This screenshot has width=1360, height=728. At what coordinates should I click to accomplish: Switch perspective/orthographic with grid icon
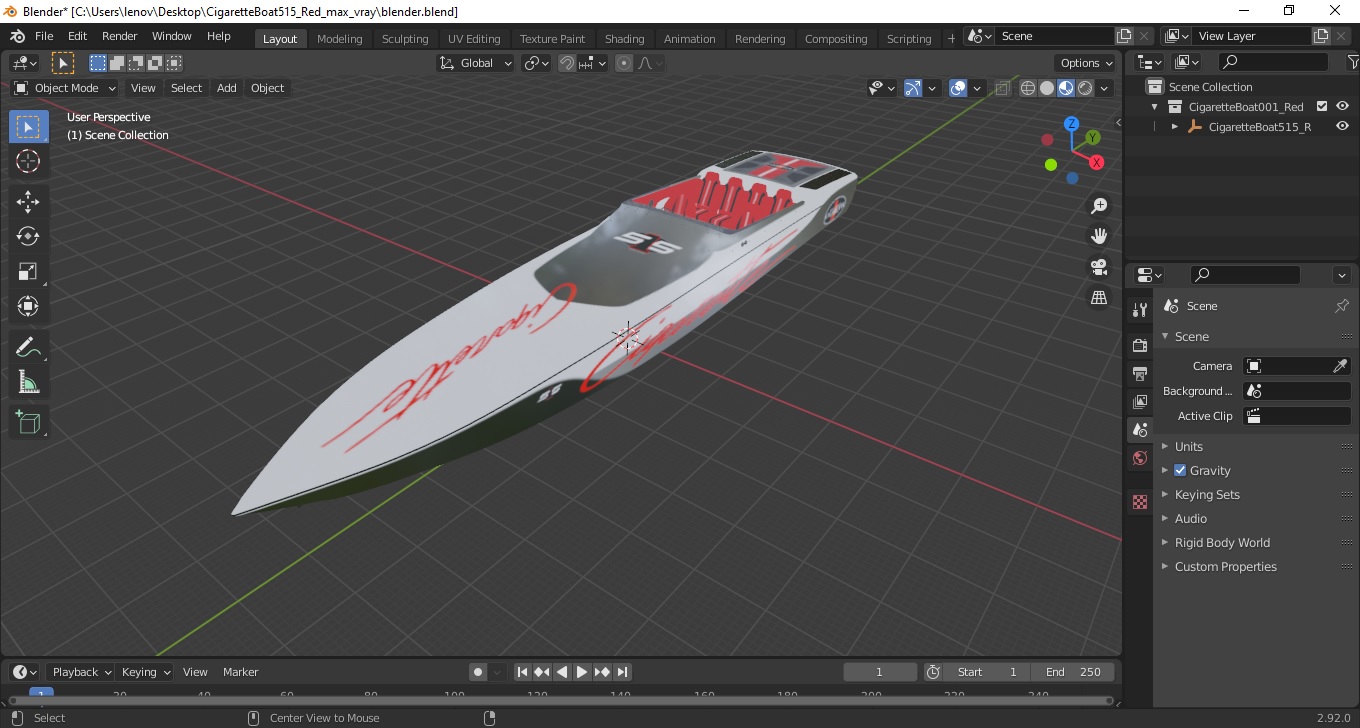pyautogui.click(x=1099, y=298)
